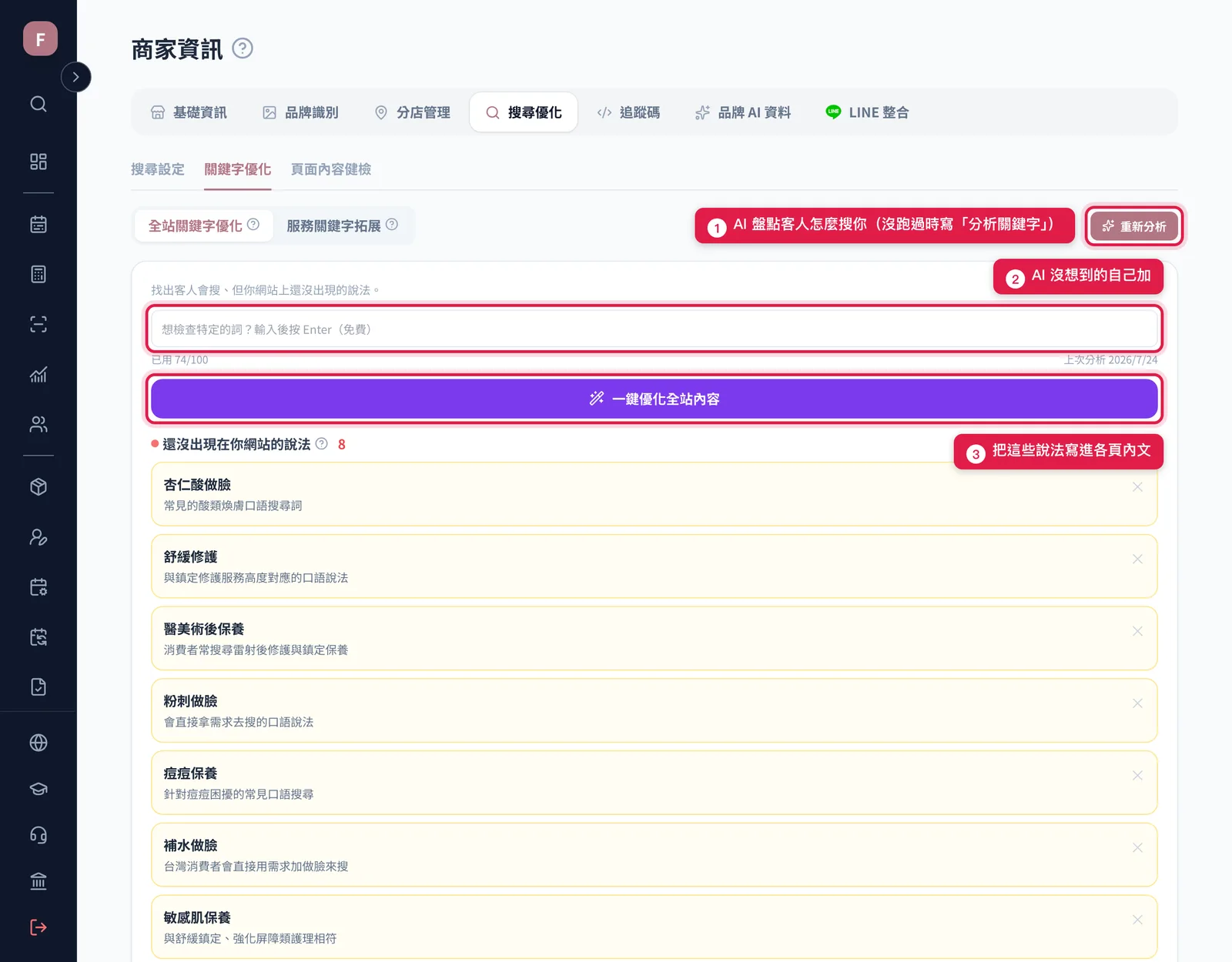Click the help icon beside 商家資訊 title

tap(243, 48)
